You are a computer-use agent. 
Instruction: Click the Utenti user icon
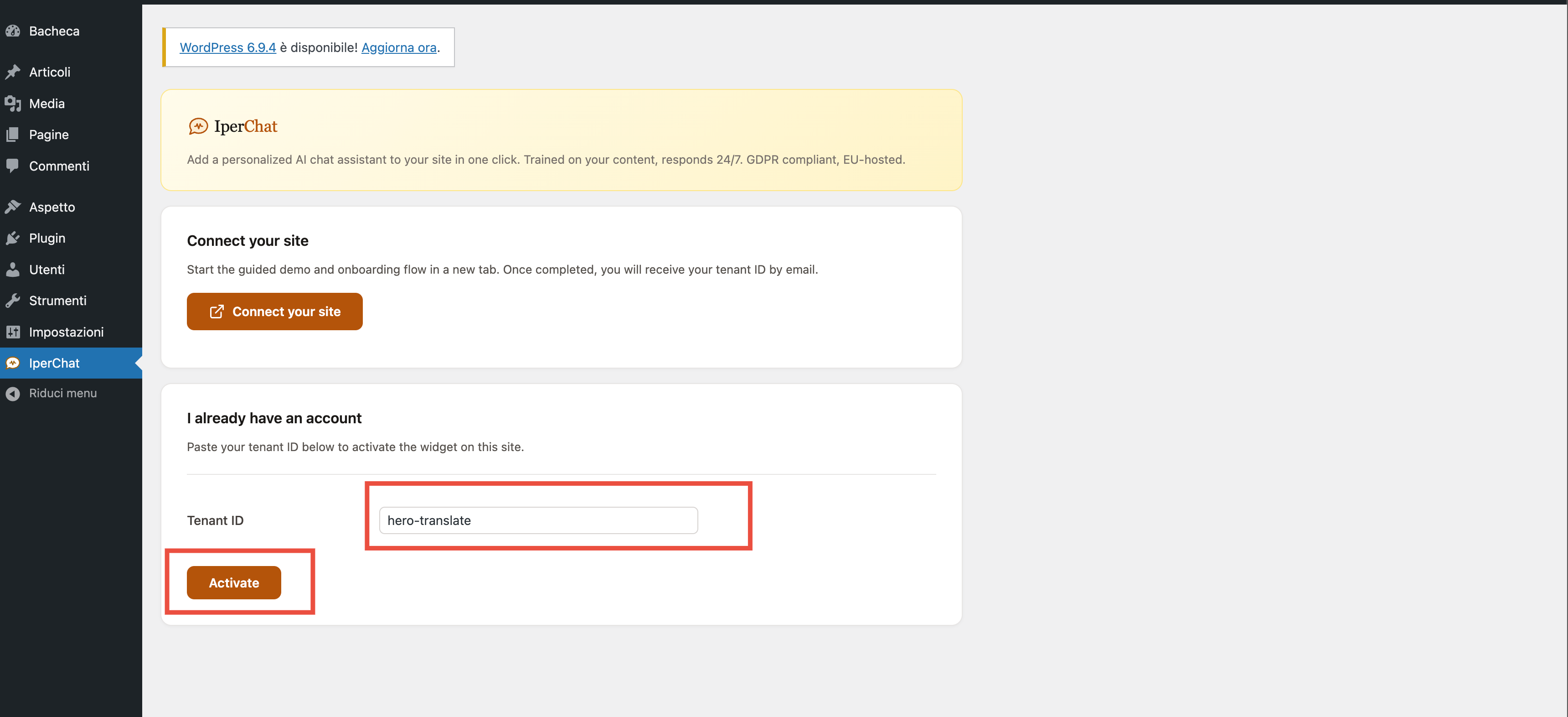pos(13,269)
